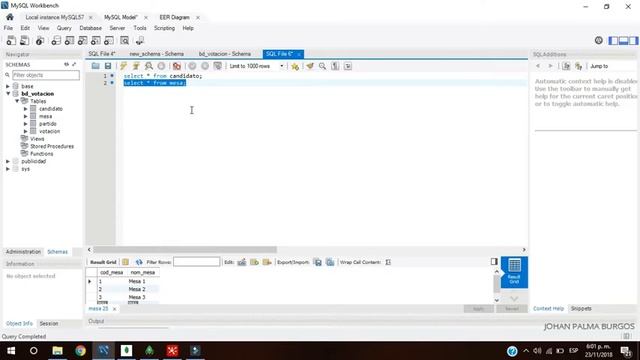This screenshot has height=360, width=640.
Task: Open Workbench preferences gear icon
Action: click(x=599, y=40)
